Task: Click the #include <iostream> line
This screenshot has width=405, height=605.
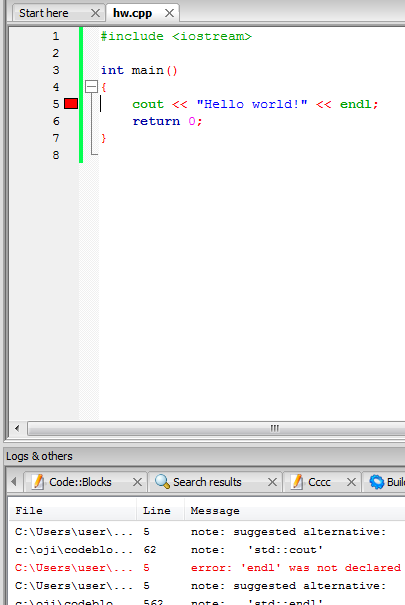Action: tap(176, 36)
